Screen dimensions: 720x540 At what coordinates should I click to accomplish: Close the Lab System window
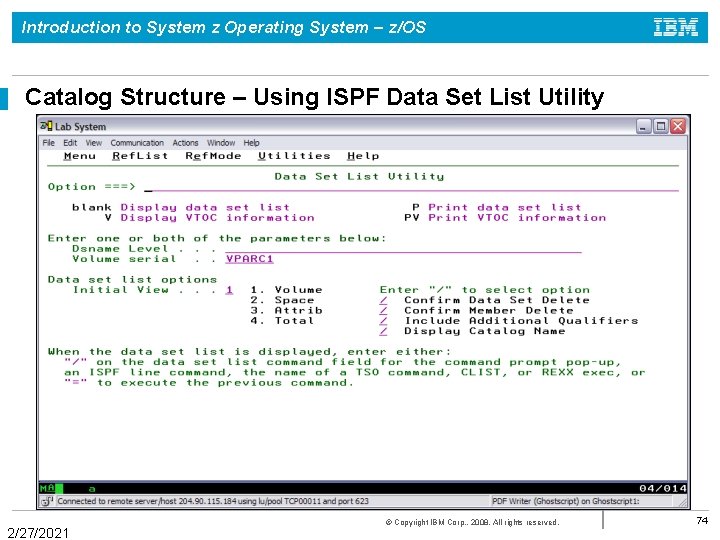tap(678, 126)
